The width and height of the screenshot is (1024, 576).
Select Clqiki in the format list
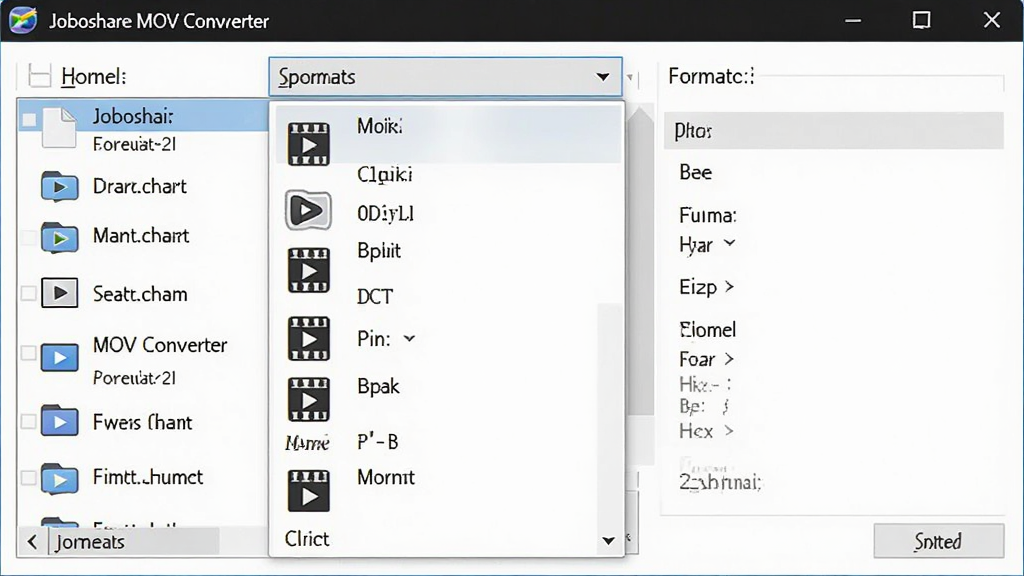(385, 175)
